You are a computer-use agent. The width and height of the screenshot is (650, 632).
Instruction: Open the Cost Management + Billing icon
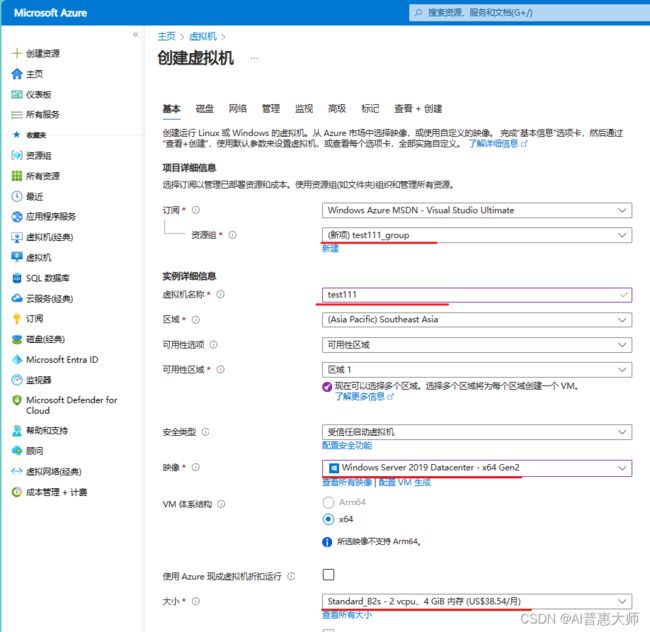coord(17,492)
